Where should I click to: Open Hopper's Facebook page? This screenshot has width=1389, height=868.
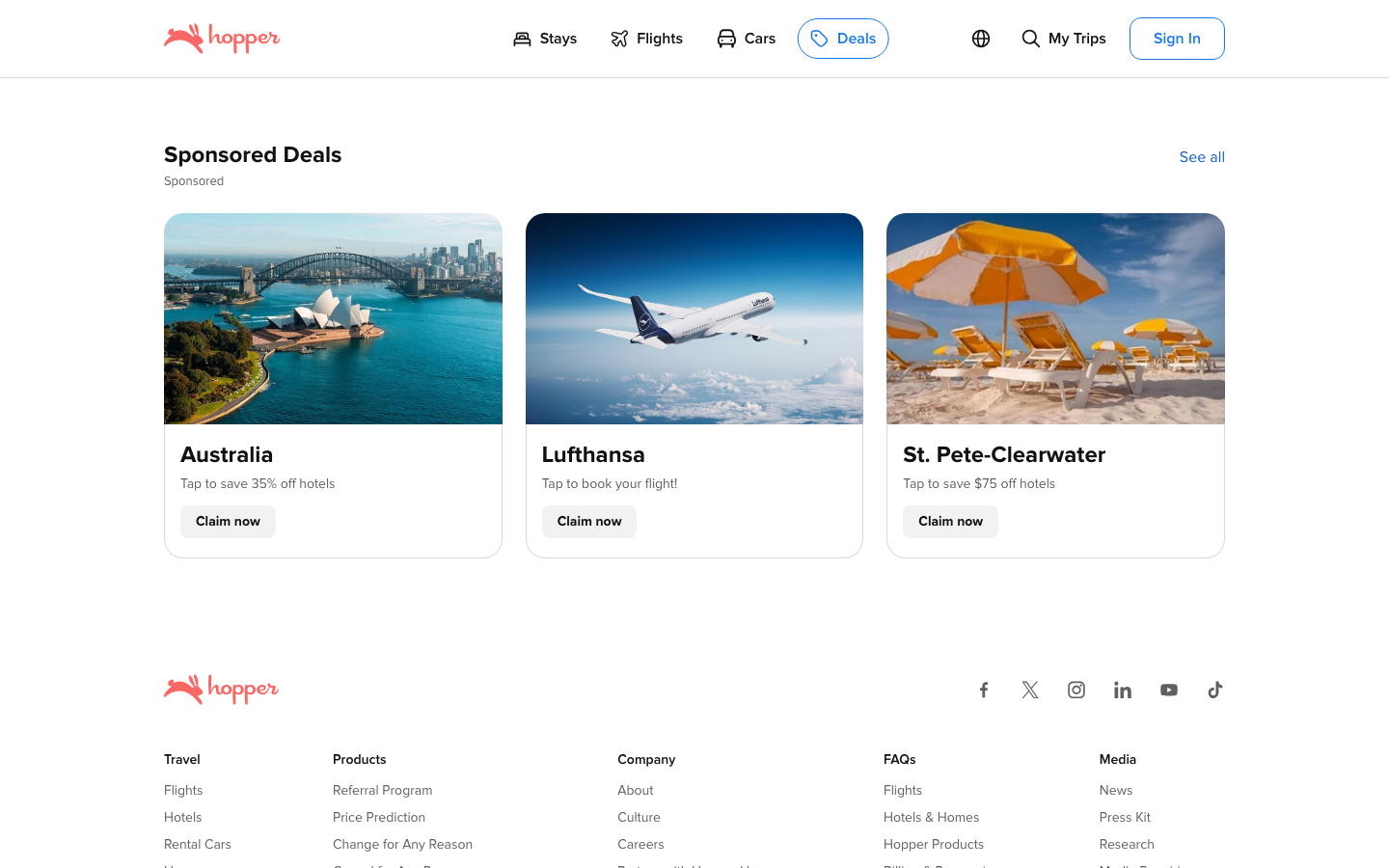984,690
